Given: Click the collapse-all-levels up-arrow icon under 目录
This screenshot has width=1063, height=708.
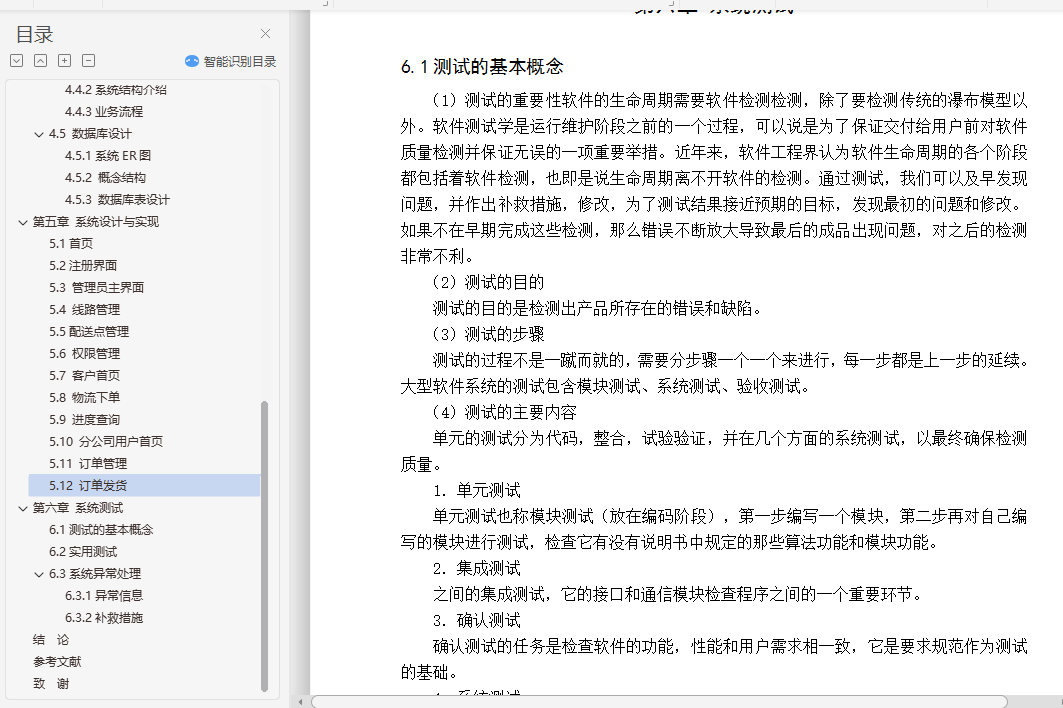Looking at the screenshot, I should [x=41, y=60].
